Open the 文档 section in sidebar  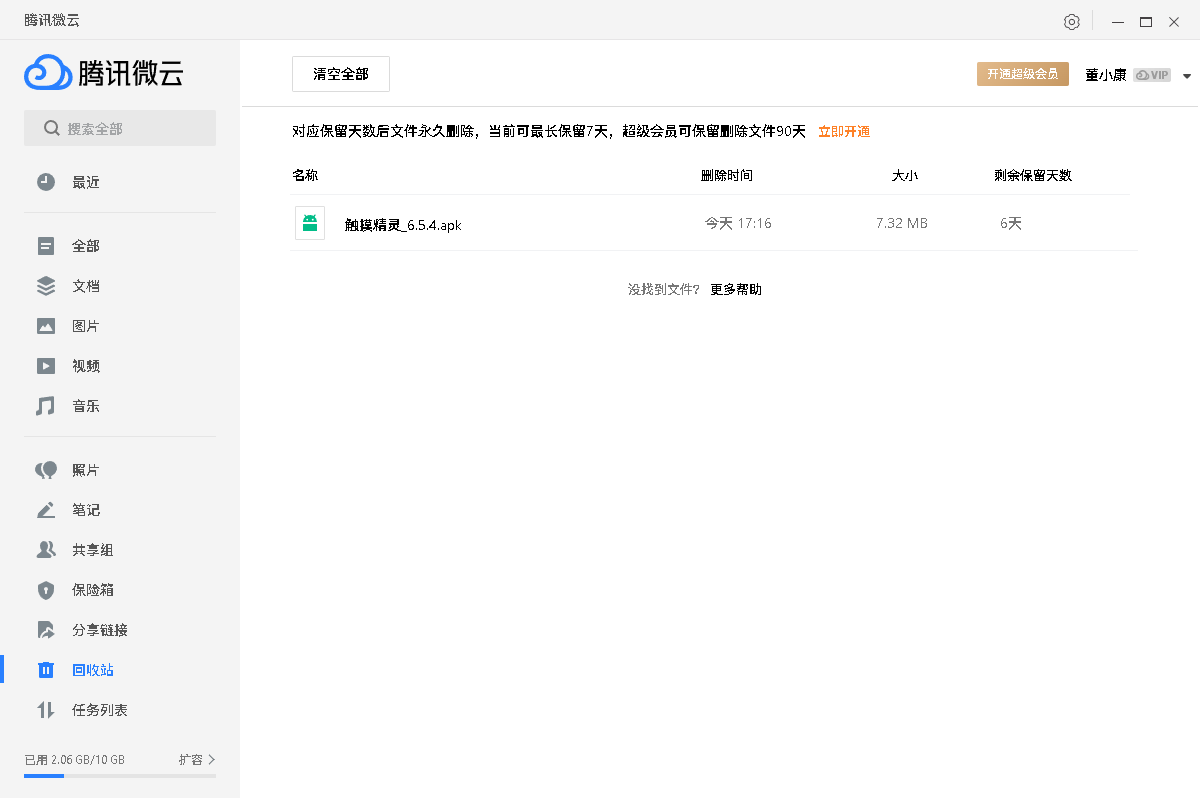(x=85, y=285)
